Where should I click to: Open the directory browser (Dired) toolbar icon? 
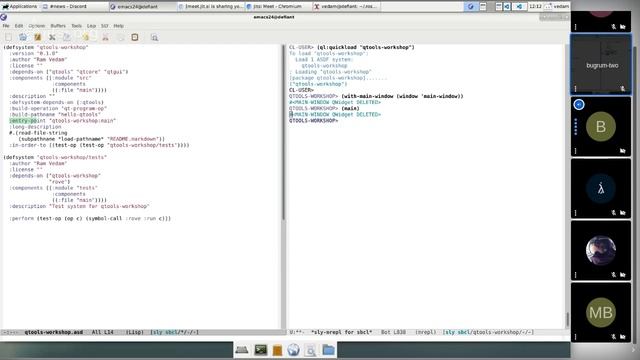coord(38,37)
